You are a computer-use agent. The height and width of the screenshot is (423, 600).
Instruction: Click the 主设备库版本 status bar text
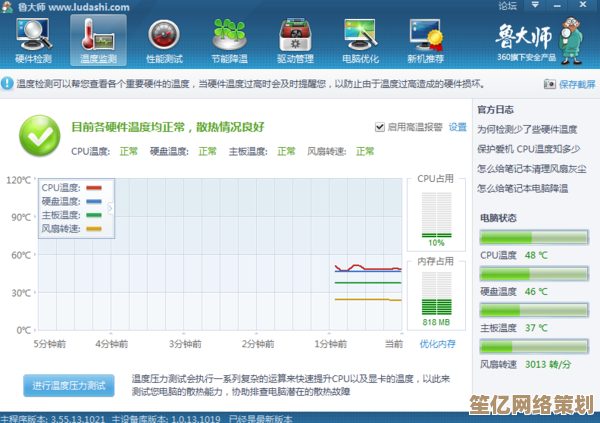[166, 418]
